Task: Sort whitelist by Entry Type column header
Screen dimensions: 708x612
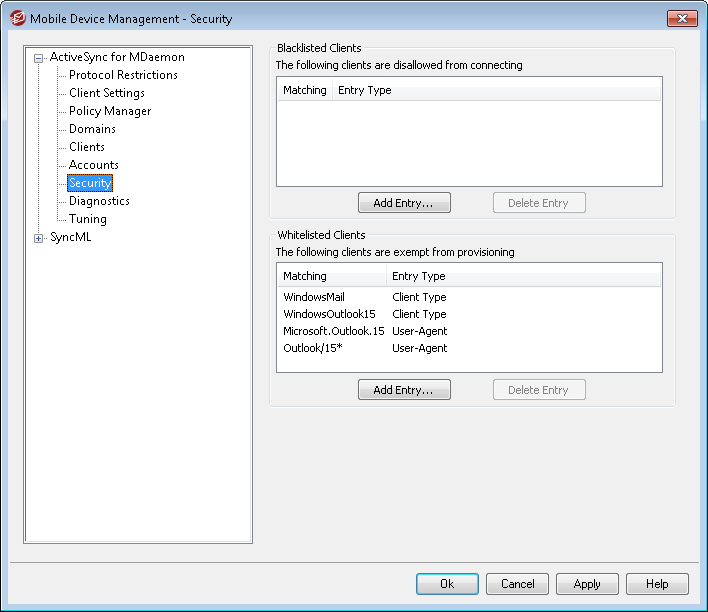Action: pos(524,276)
